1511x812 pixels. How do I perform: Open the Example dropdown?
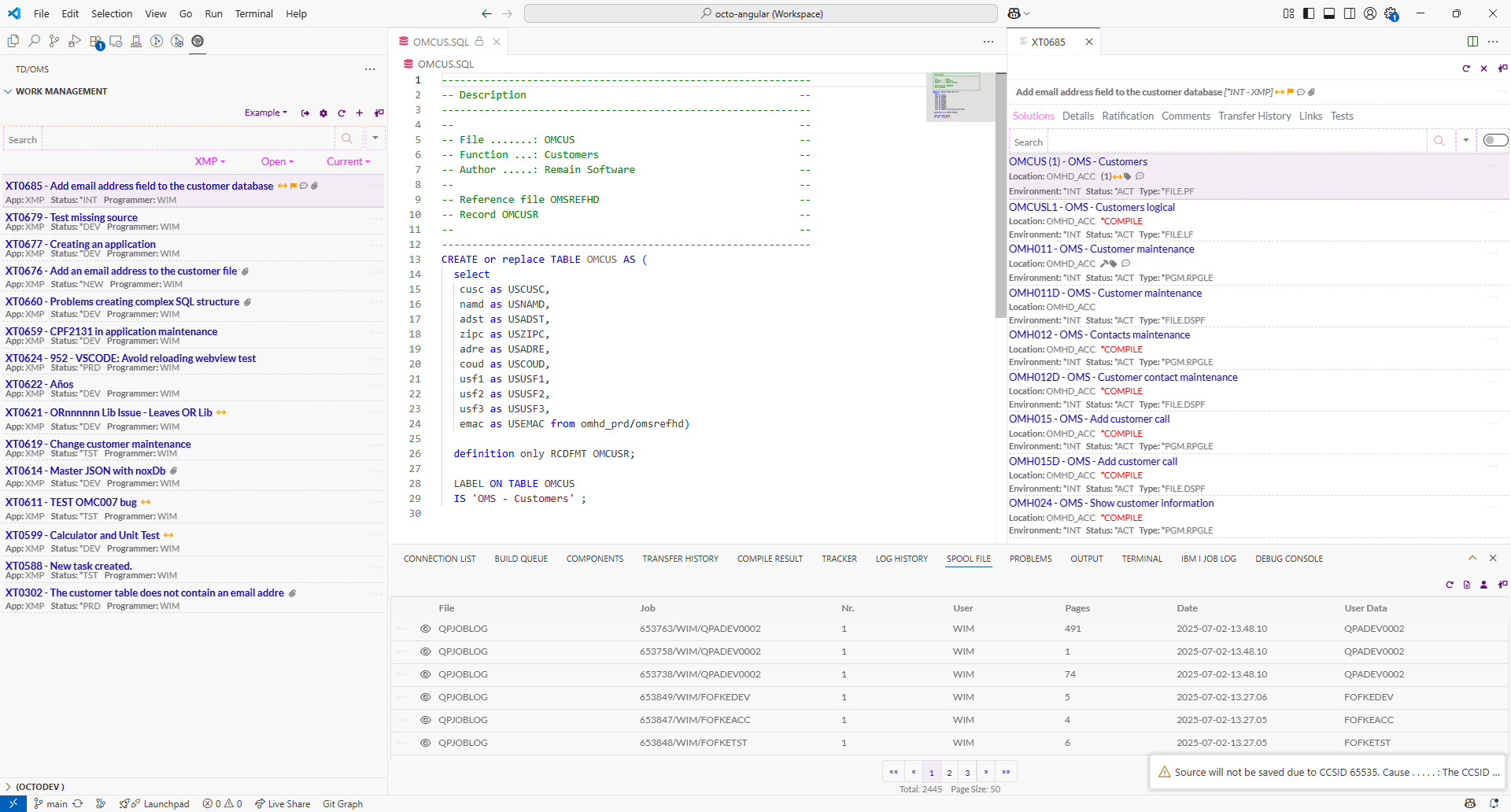pyautogui.click(x=266, y=113)
